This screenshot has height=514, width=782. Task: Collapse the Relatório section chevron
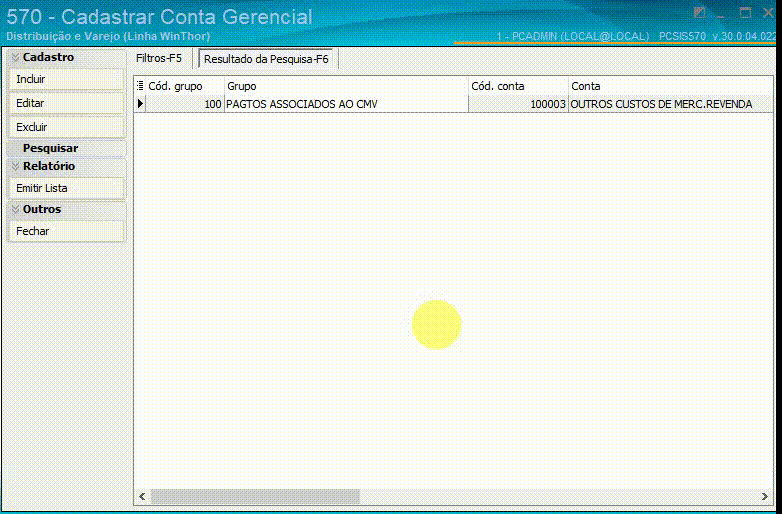pos(15,167)
